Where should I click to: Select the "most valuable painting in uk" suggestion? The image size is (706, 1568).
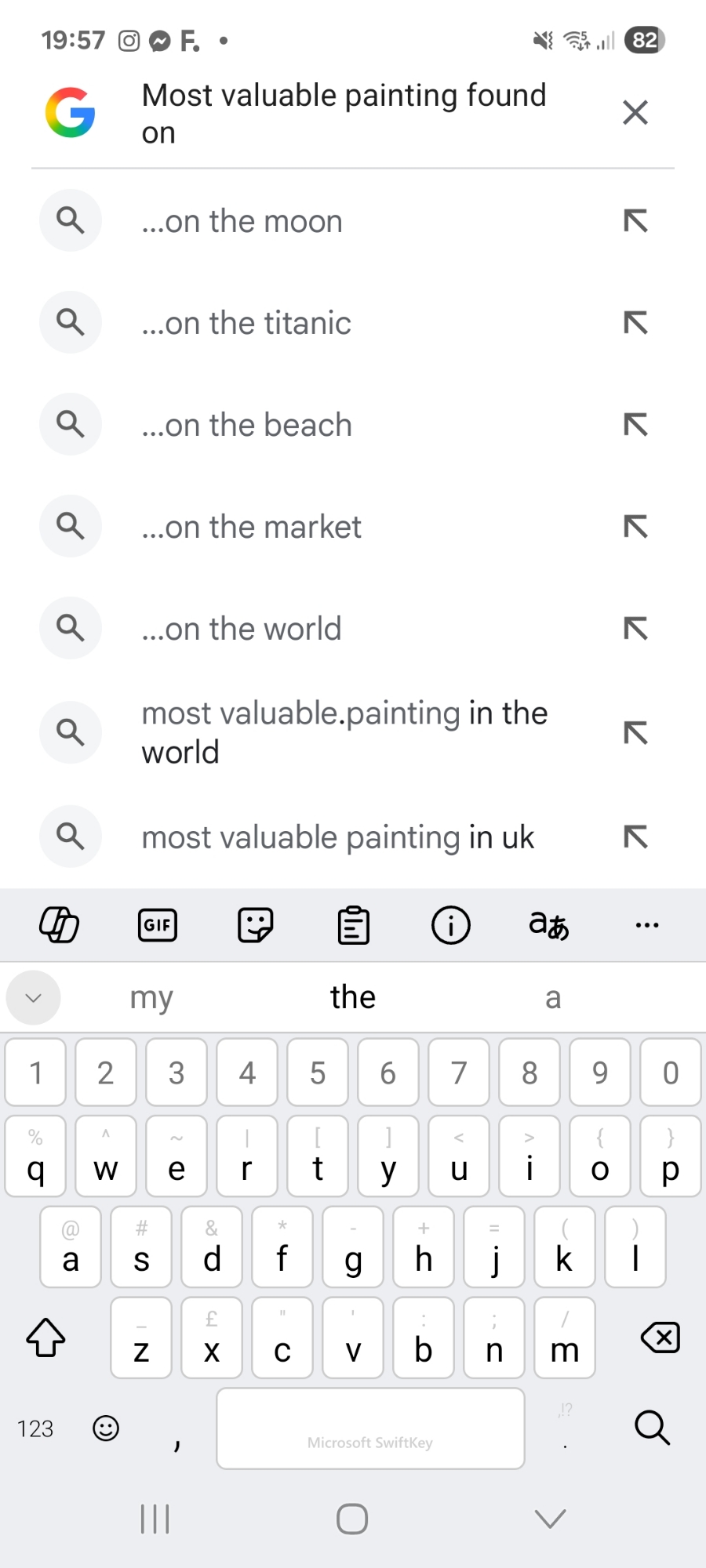tap(337, 837)
